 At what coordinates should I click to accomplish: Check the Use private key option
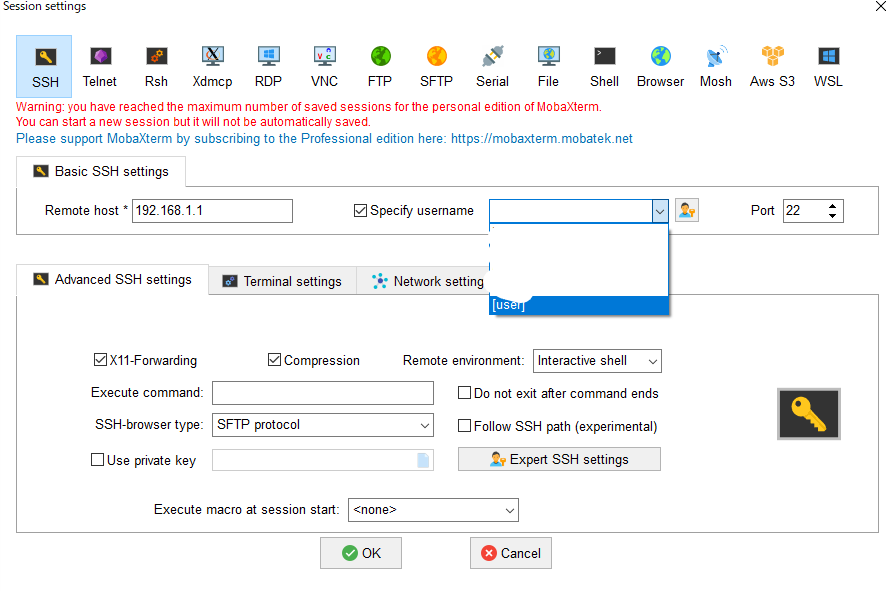pyautogui.click(x=97, y=459)
